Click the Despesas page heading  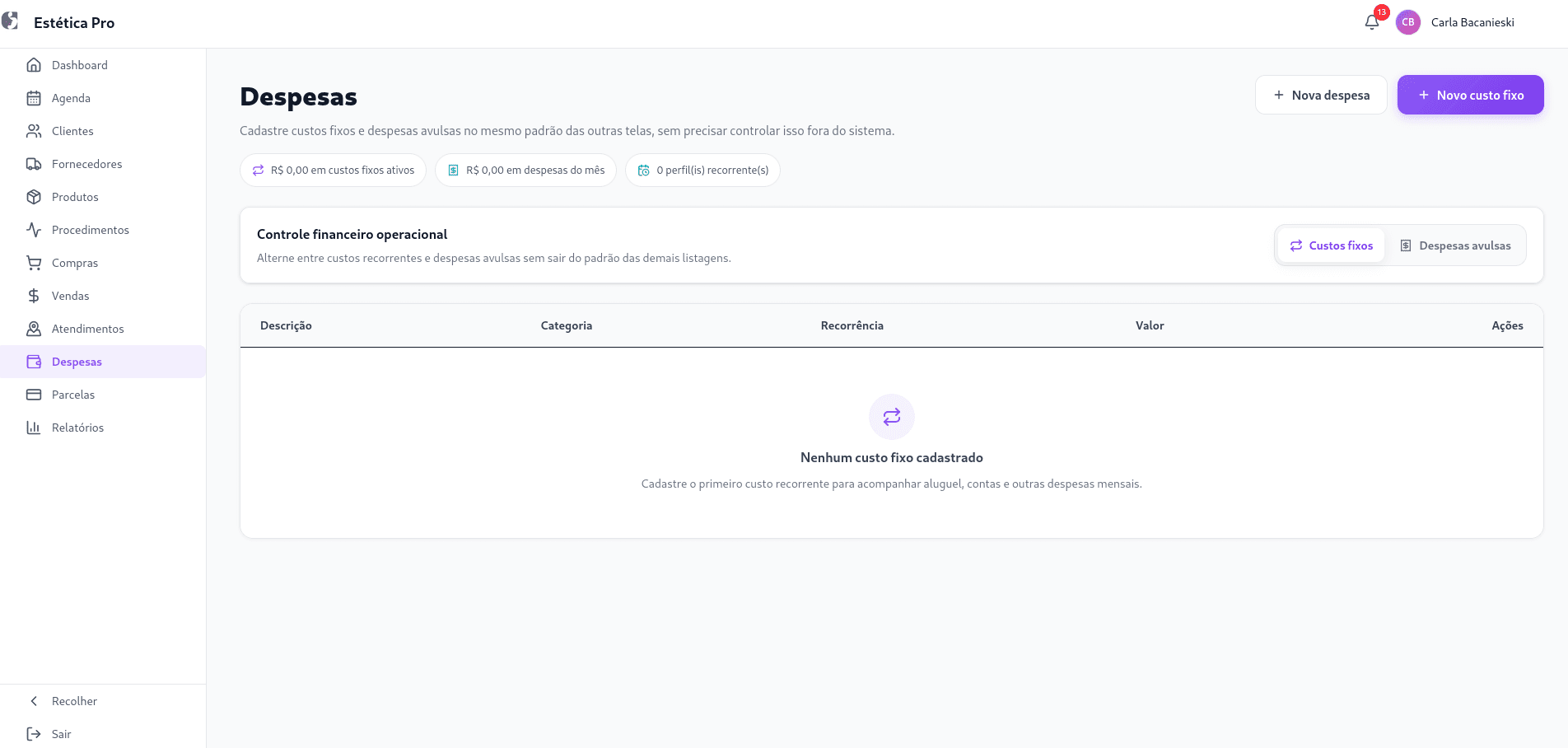tap(298, 97)
